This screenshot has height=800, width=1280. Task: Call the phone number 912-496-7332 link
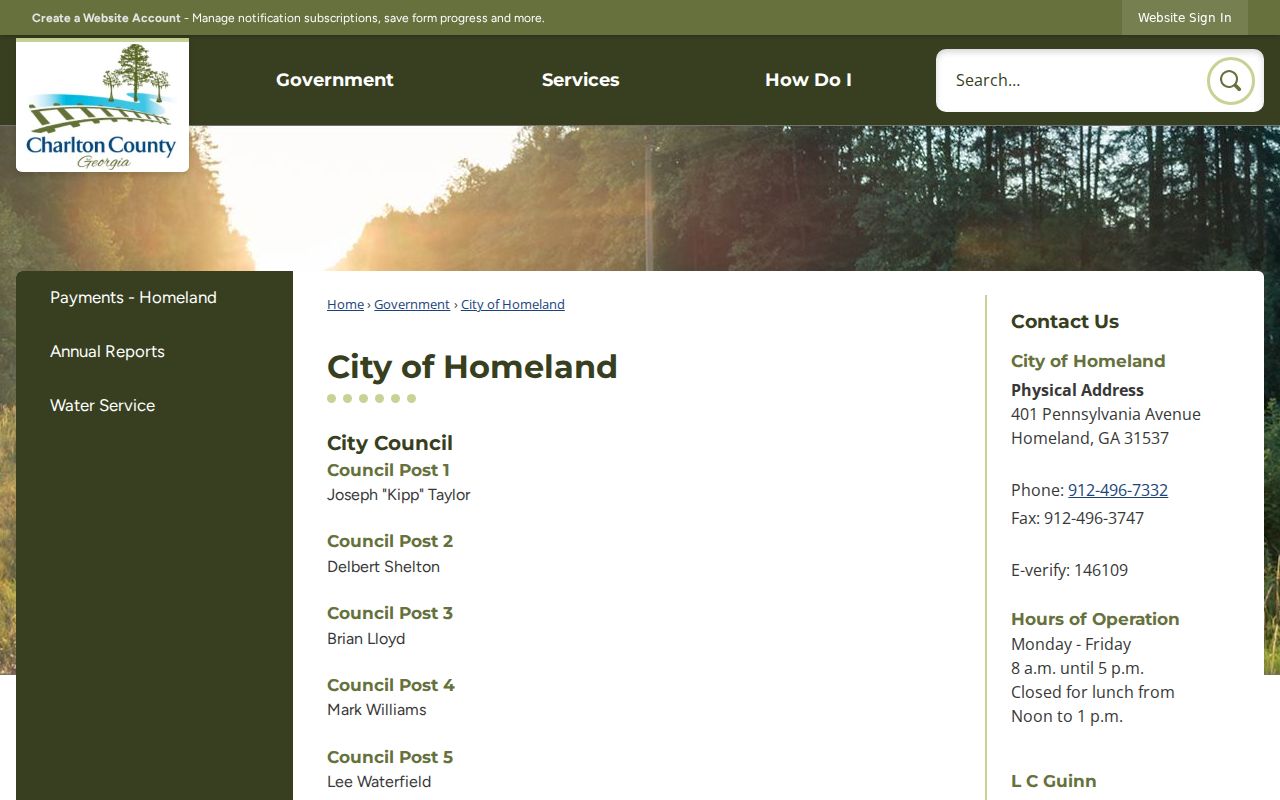(x=1118, y=490)
